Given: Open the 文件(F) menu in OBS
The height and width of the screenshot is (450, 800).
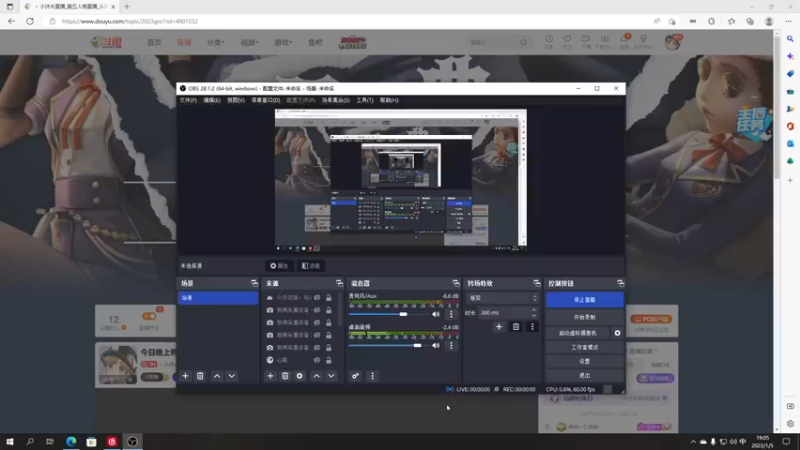Looking at the screenshot, I should tap(188, 101).
